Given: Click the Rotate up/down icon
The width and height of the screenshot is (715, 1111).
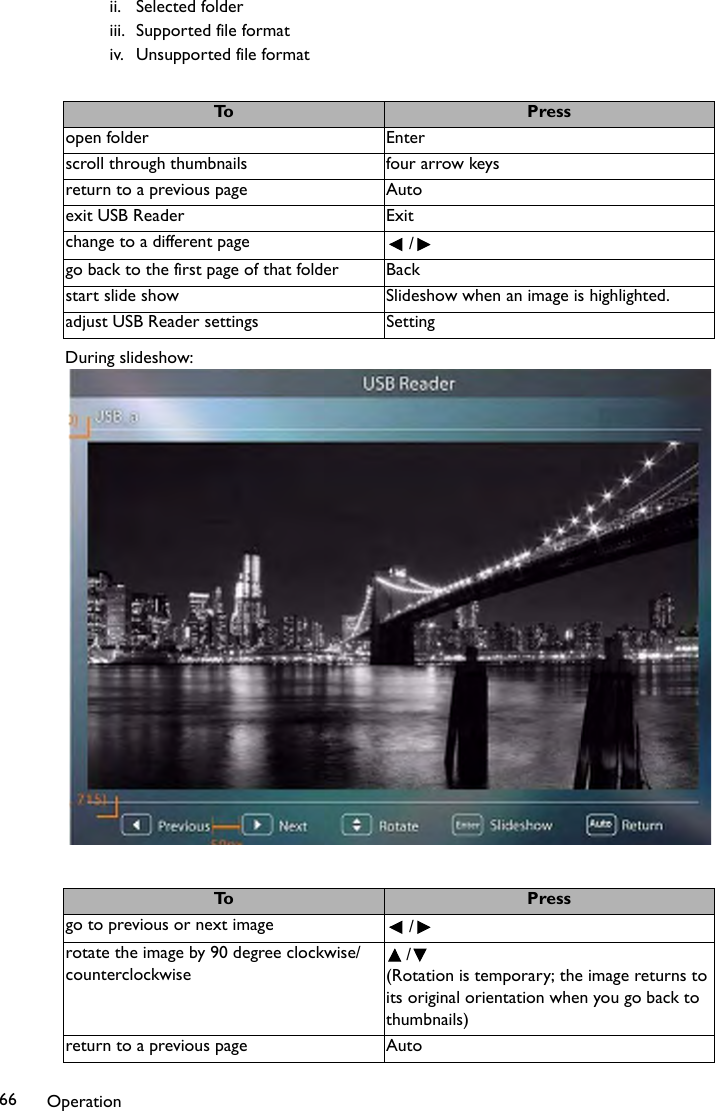Looking at the screenshot, I should tap(356, 825).
